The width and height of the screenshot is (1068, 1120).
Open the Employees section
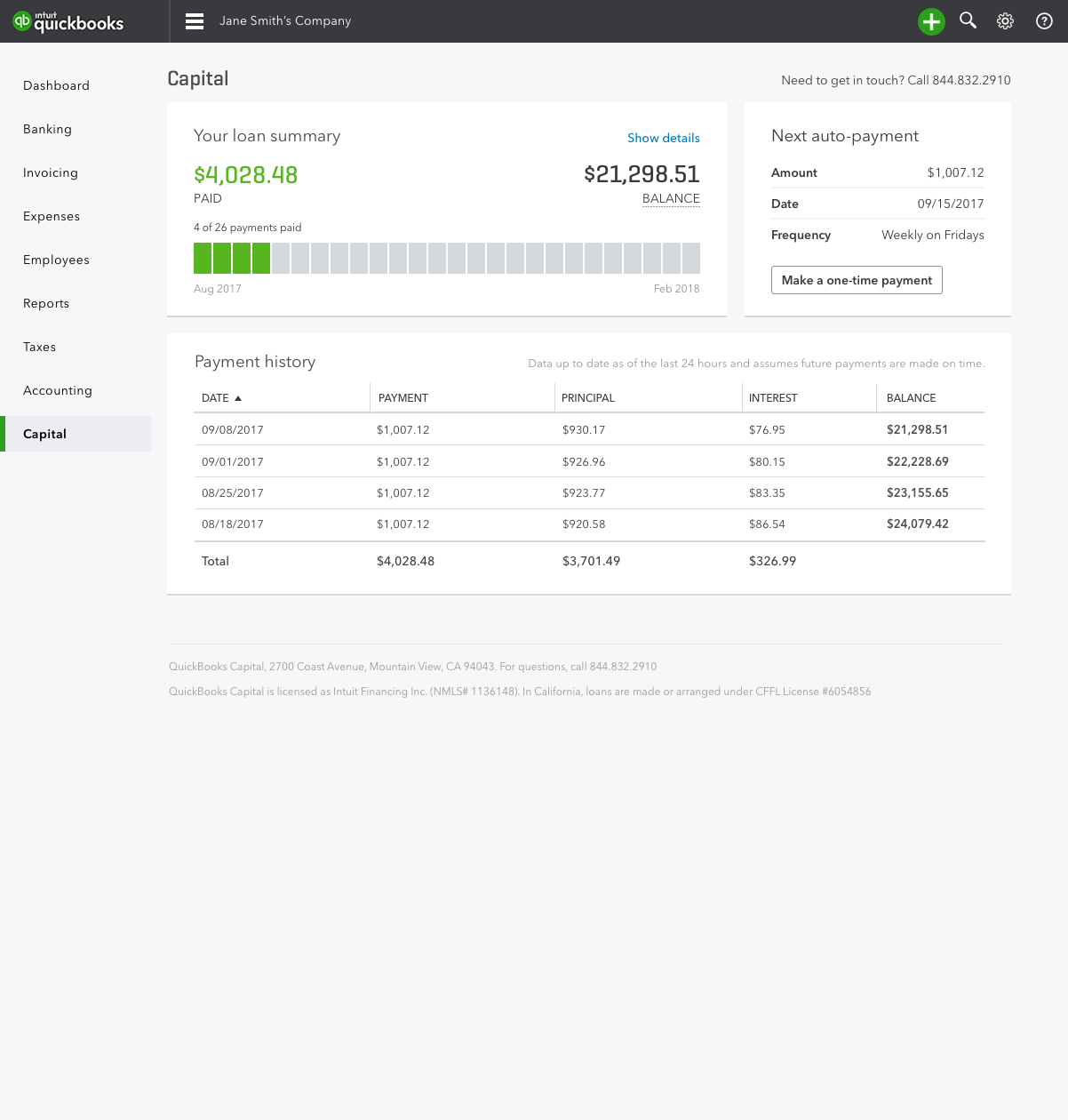tap(56, 260)
